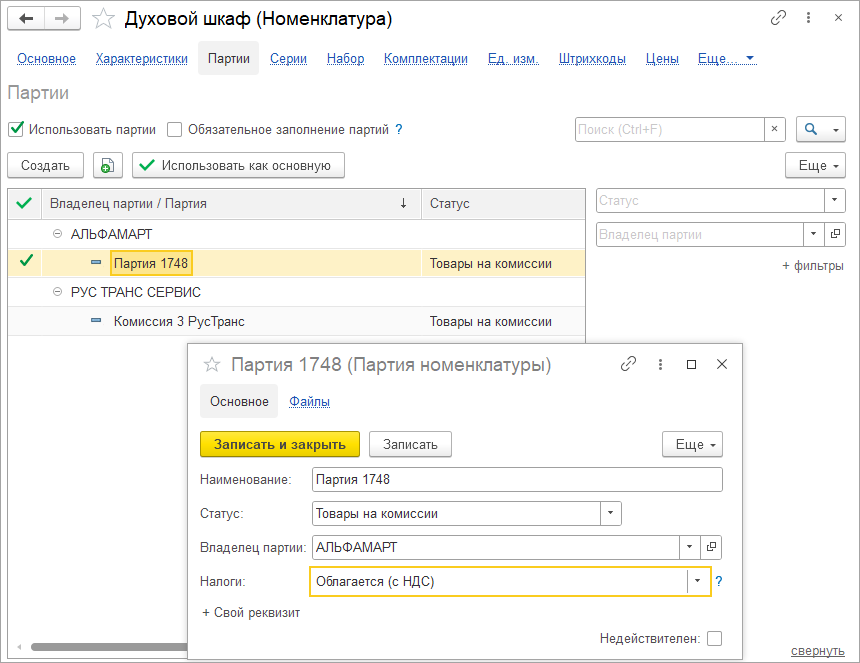Maximize the Партия 1748 dialog

[691, 364]
